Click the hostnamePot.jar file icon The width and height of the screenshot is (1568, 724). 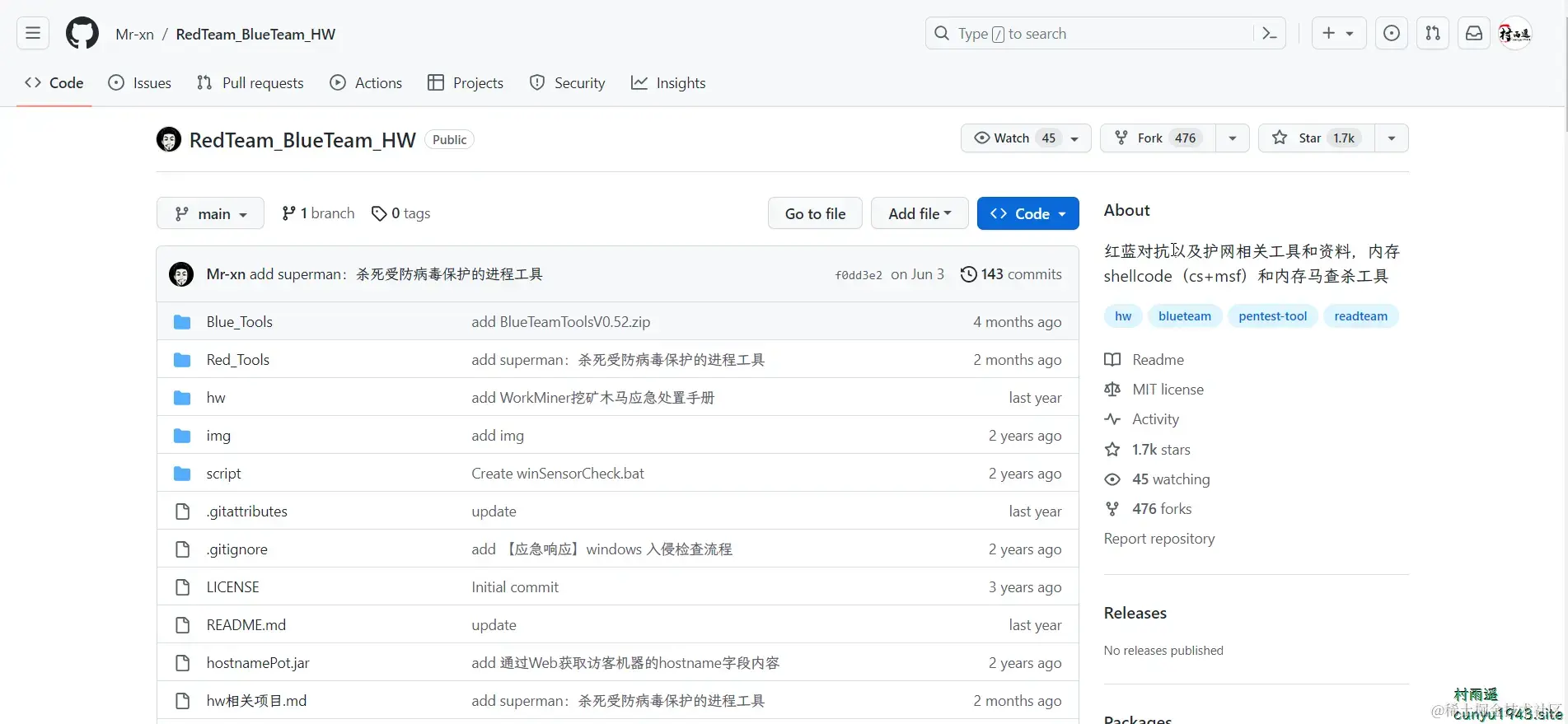(x=182, y=663)
